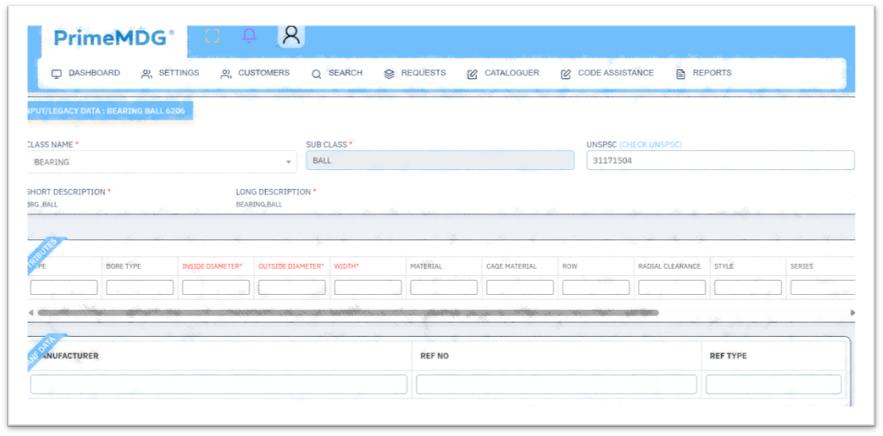The width and height of the screenshot is (883, 436).
Task: Open Code Assistance from the nav bar
Action: coord(607,73)
